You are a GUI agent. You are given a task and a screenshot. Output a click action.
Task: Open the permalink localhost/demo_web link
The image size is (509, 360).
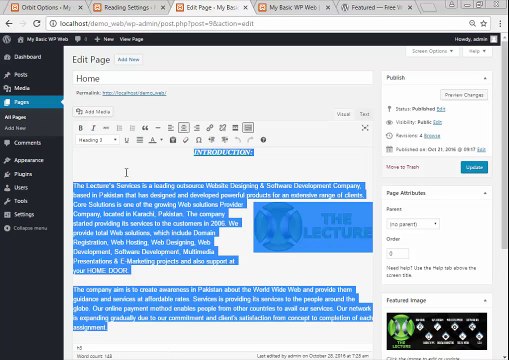click(134, 93)
